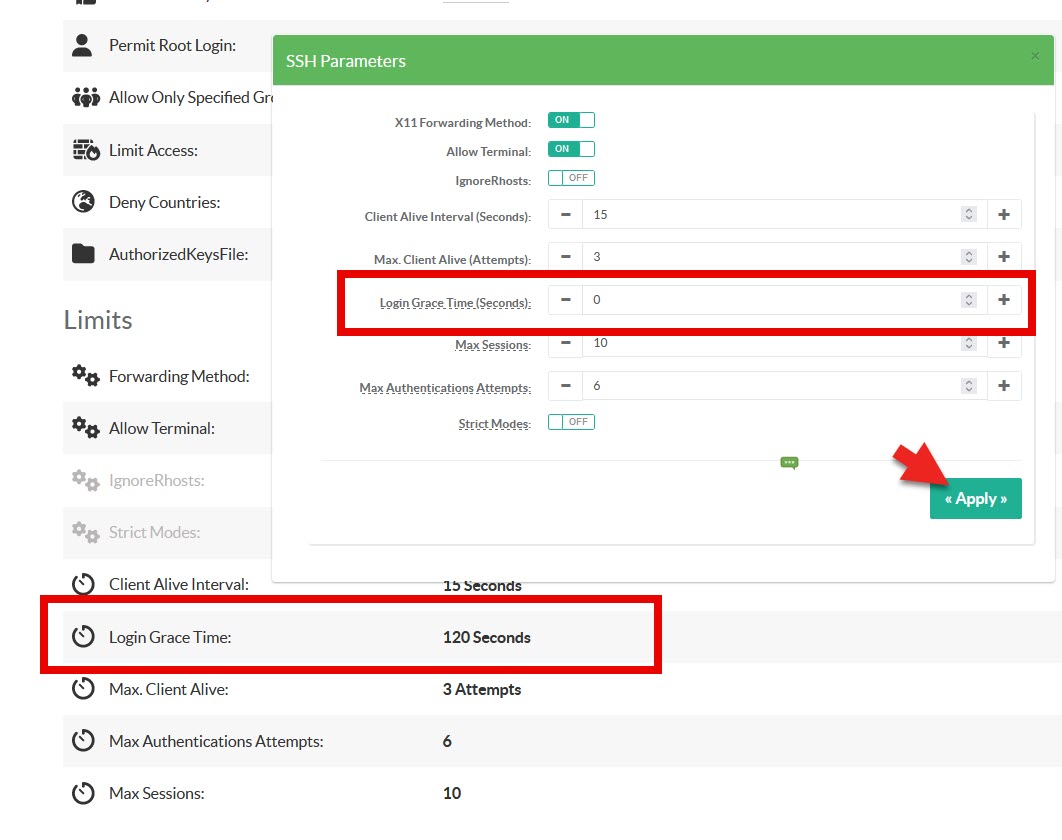Click the Deny Countries globe icon
The width and height of the screenshot is (1062, 840).
[84, 202]
